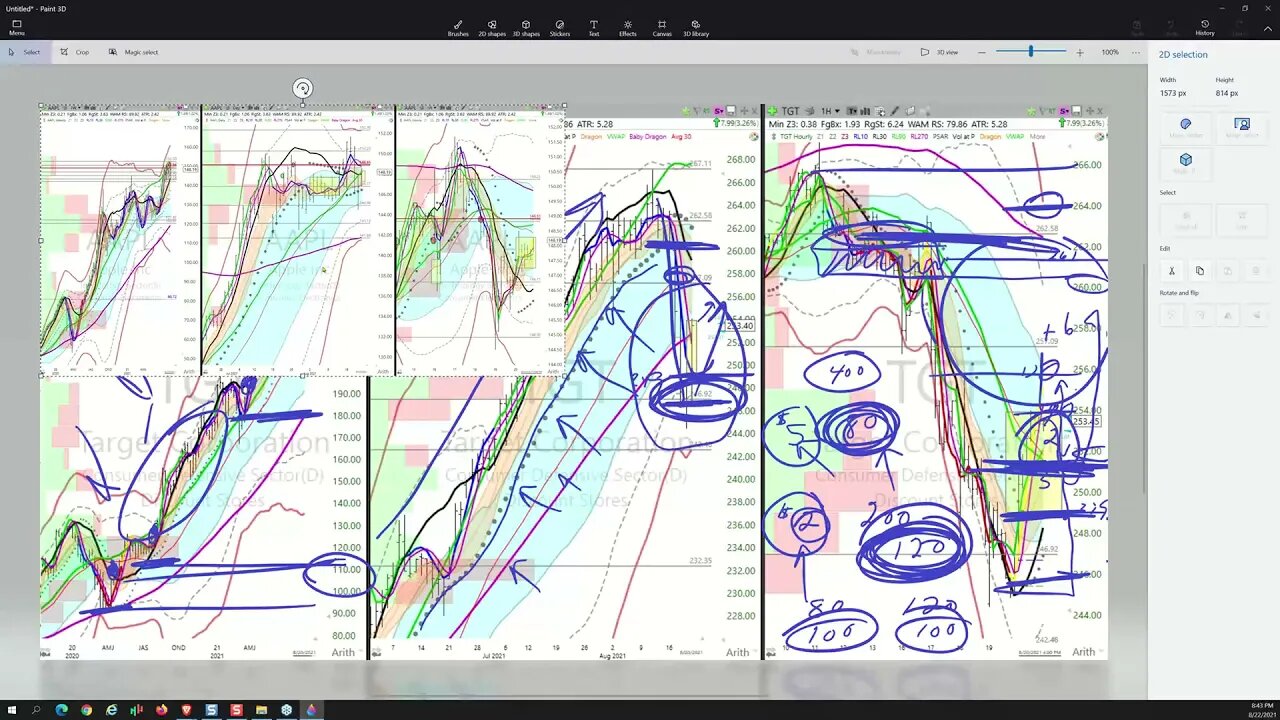Click the Paste icon in the Edit section

click(1228, 271)
